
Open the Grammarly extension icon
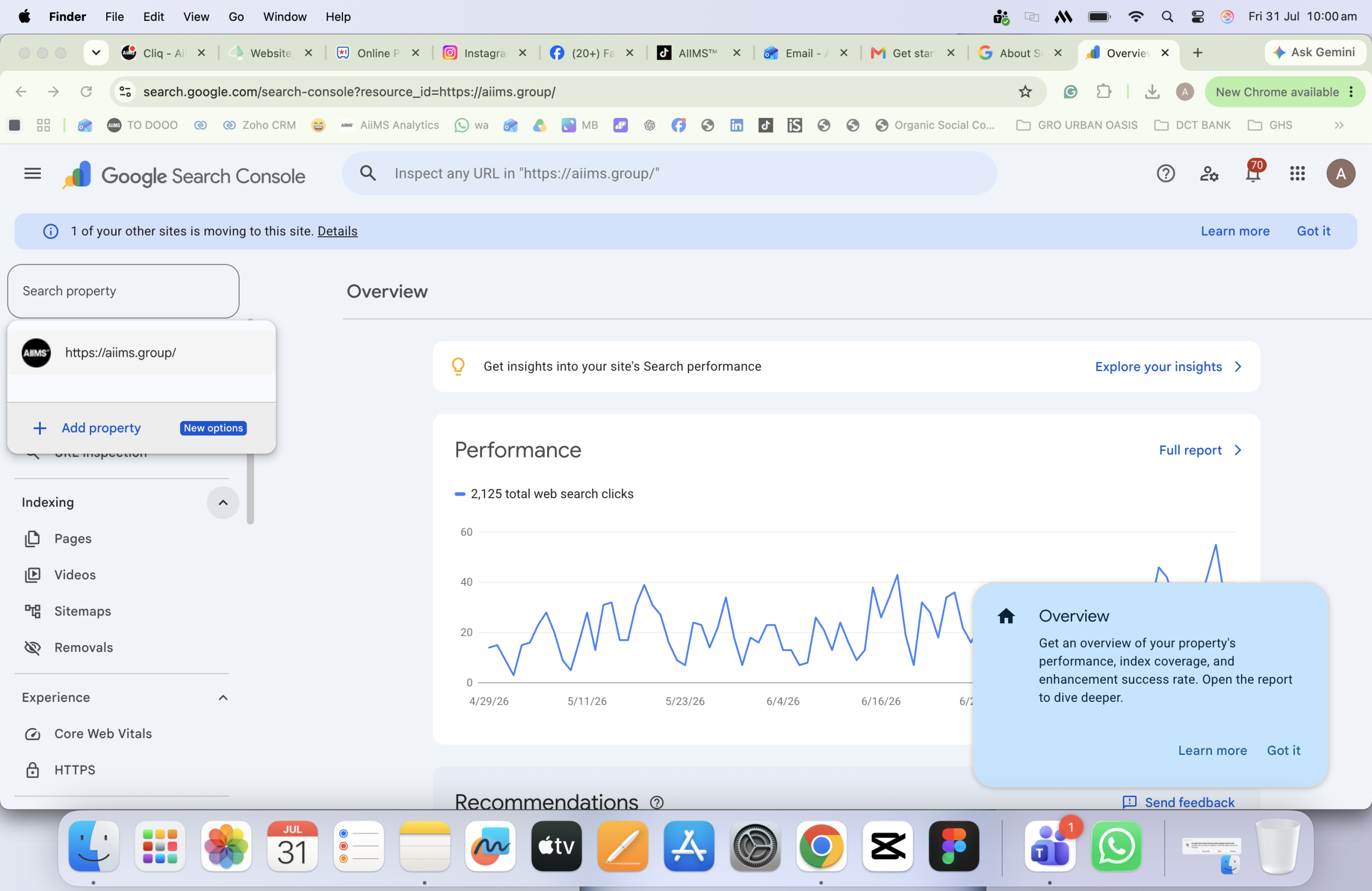click(1070, 92)
